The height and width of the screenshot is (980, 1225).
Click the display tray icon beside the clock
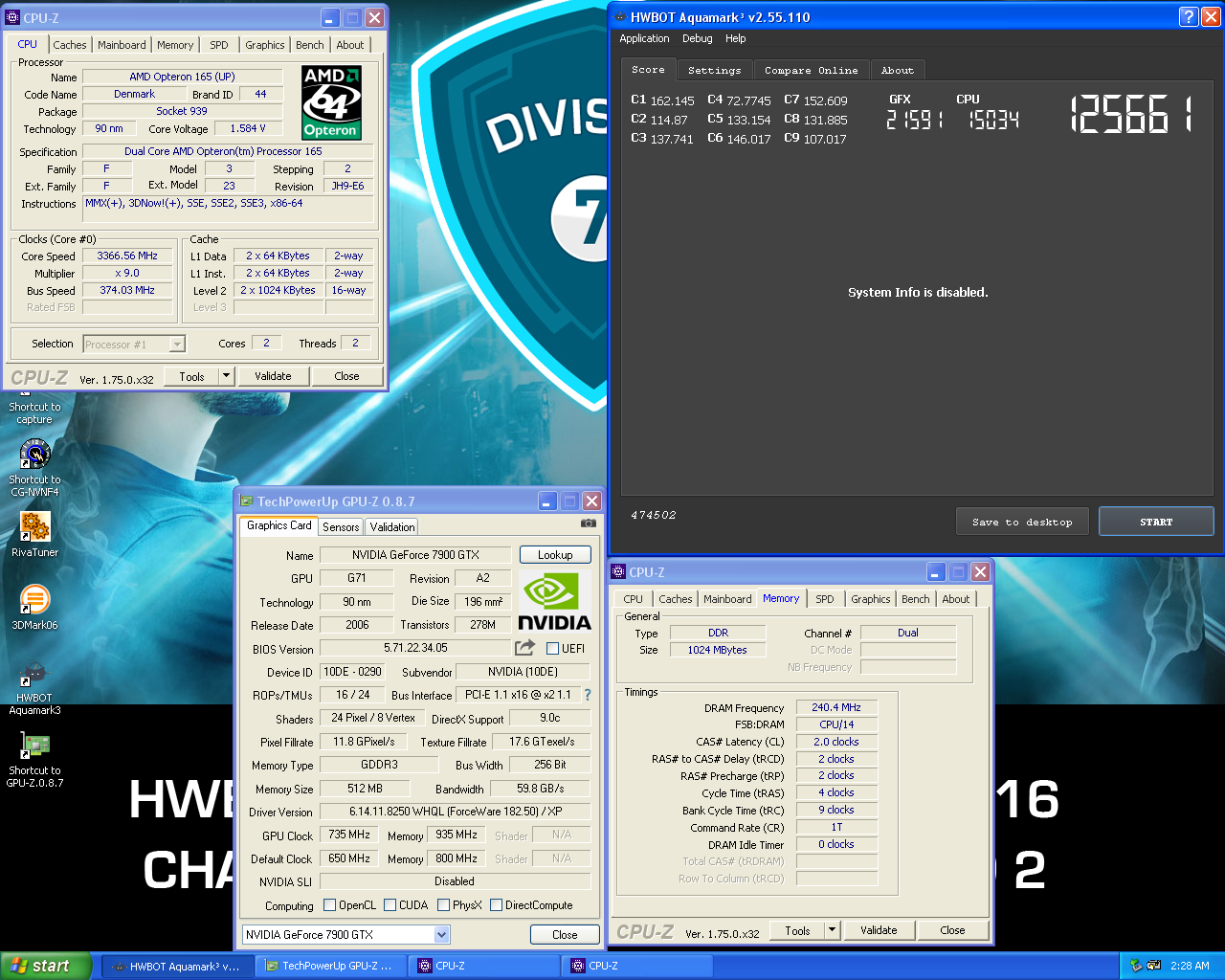click(x=1154, y=966)
